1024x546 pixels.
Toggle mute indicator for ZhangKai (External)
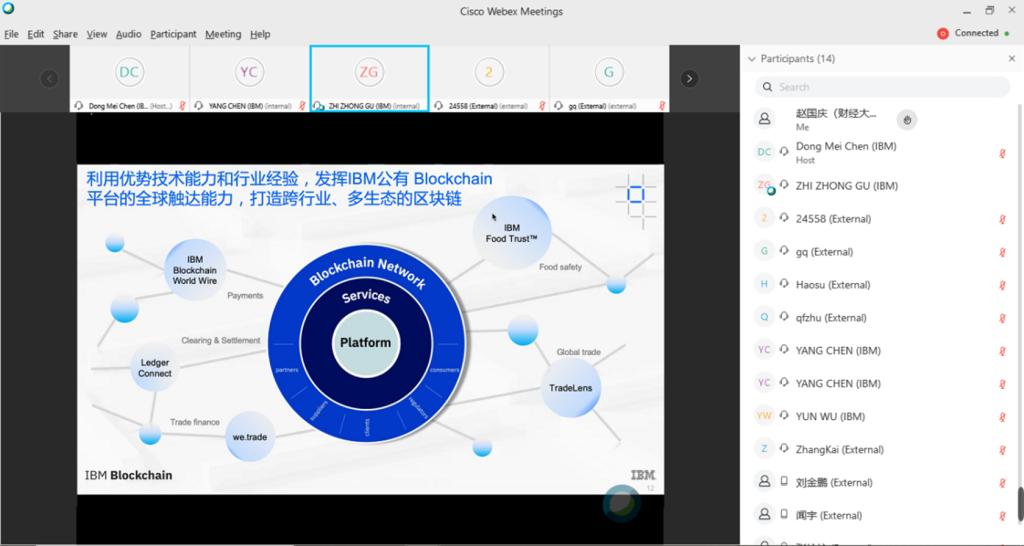point(1002,450)
